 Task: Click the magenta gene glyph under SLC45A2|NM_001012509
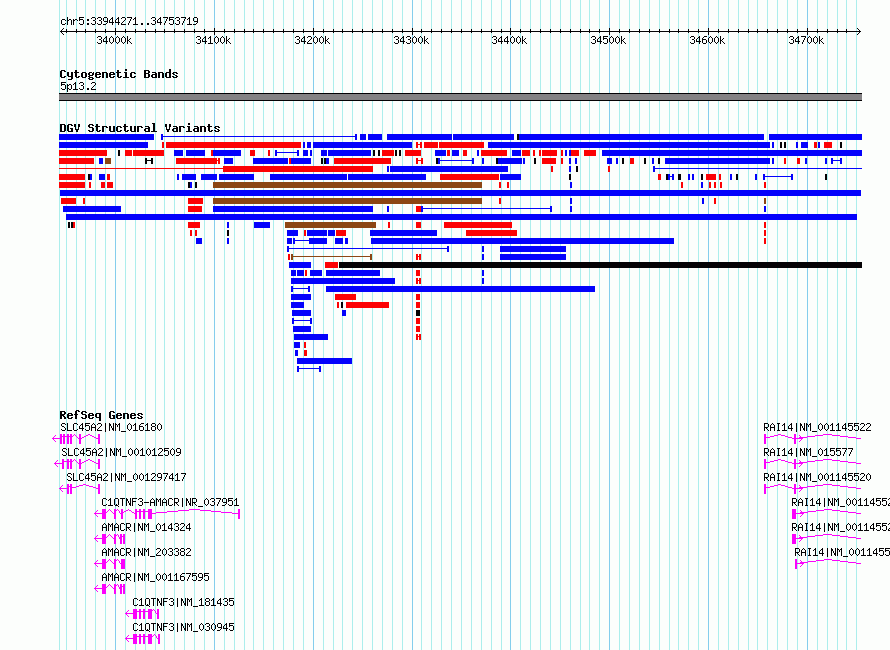pos(77,464)
